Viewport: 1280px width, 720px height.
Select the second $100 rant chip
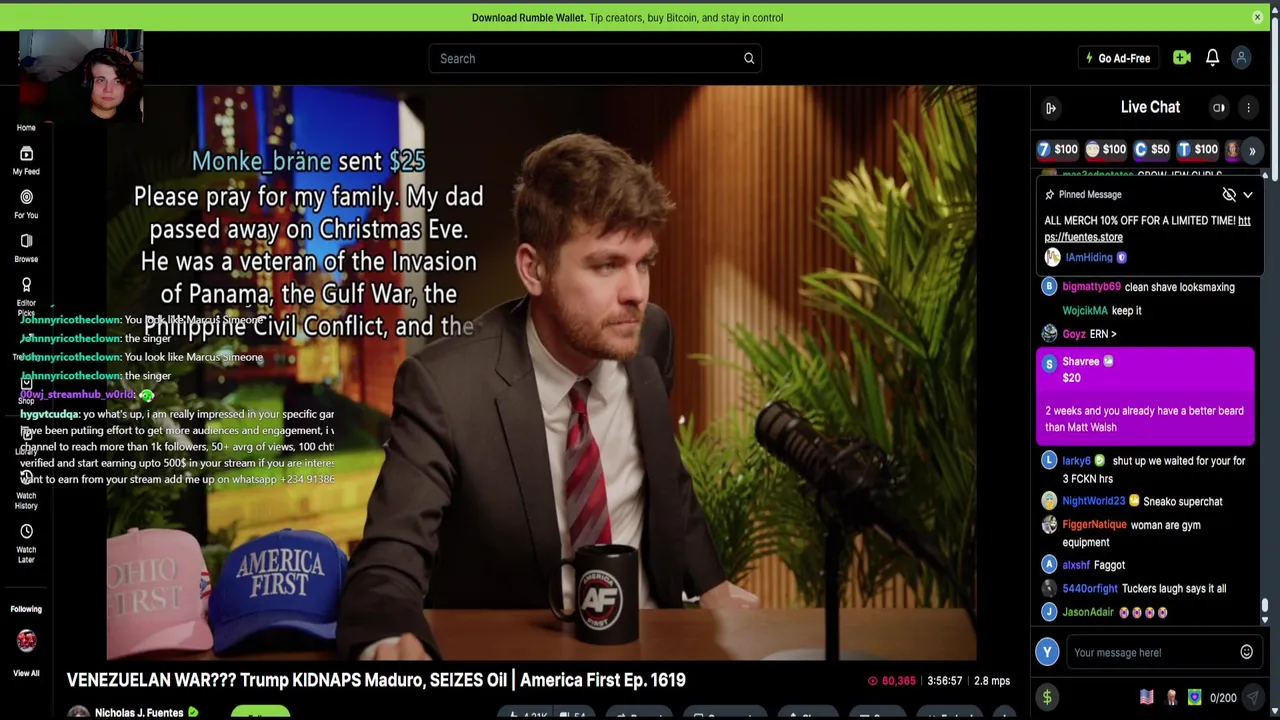pyautogui.click(x=1106, y=150)
